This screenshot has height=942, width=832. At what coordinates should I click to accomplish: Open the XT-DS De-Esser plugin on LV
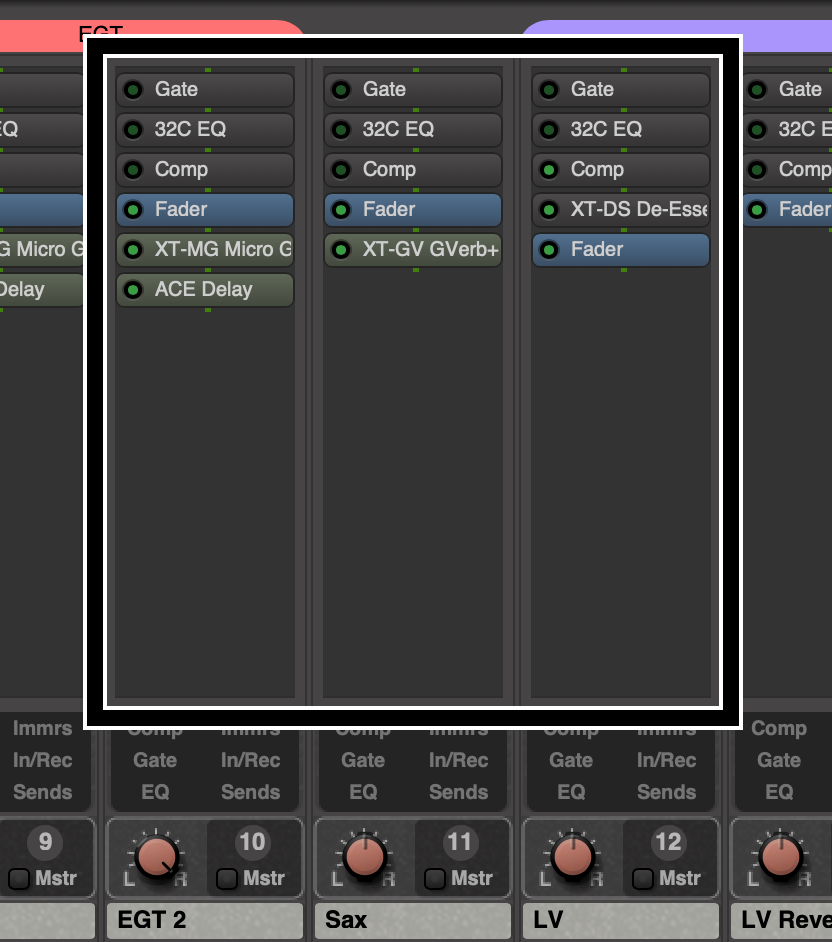coord(621,210)
